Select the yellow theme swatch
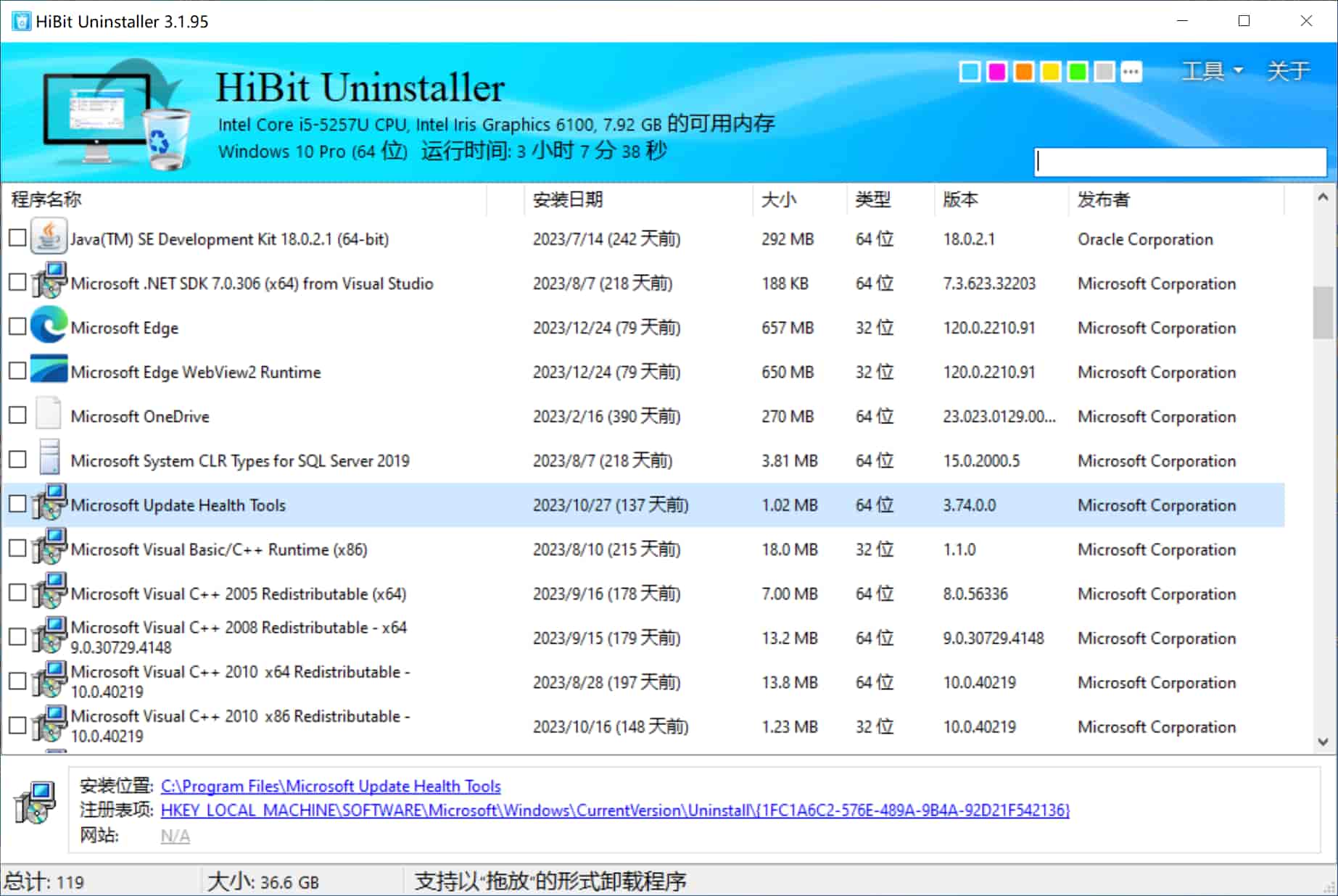This screenshot has width=1338, height=896. pyautogui.click(x=1050, y=72)
